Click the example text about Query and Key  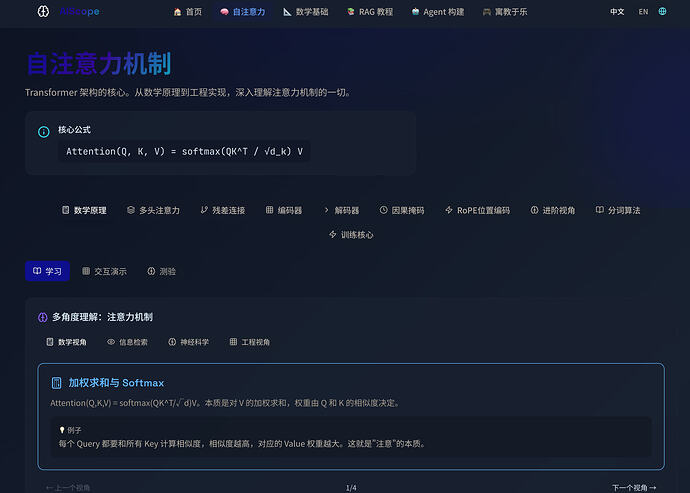pos(242,444)
